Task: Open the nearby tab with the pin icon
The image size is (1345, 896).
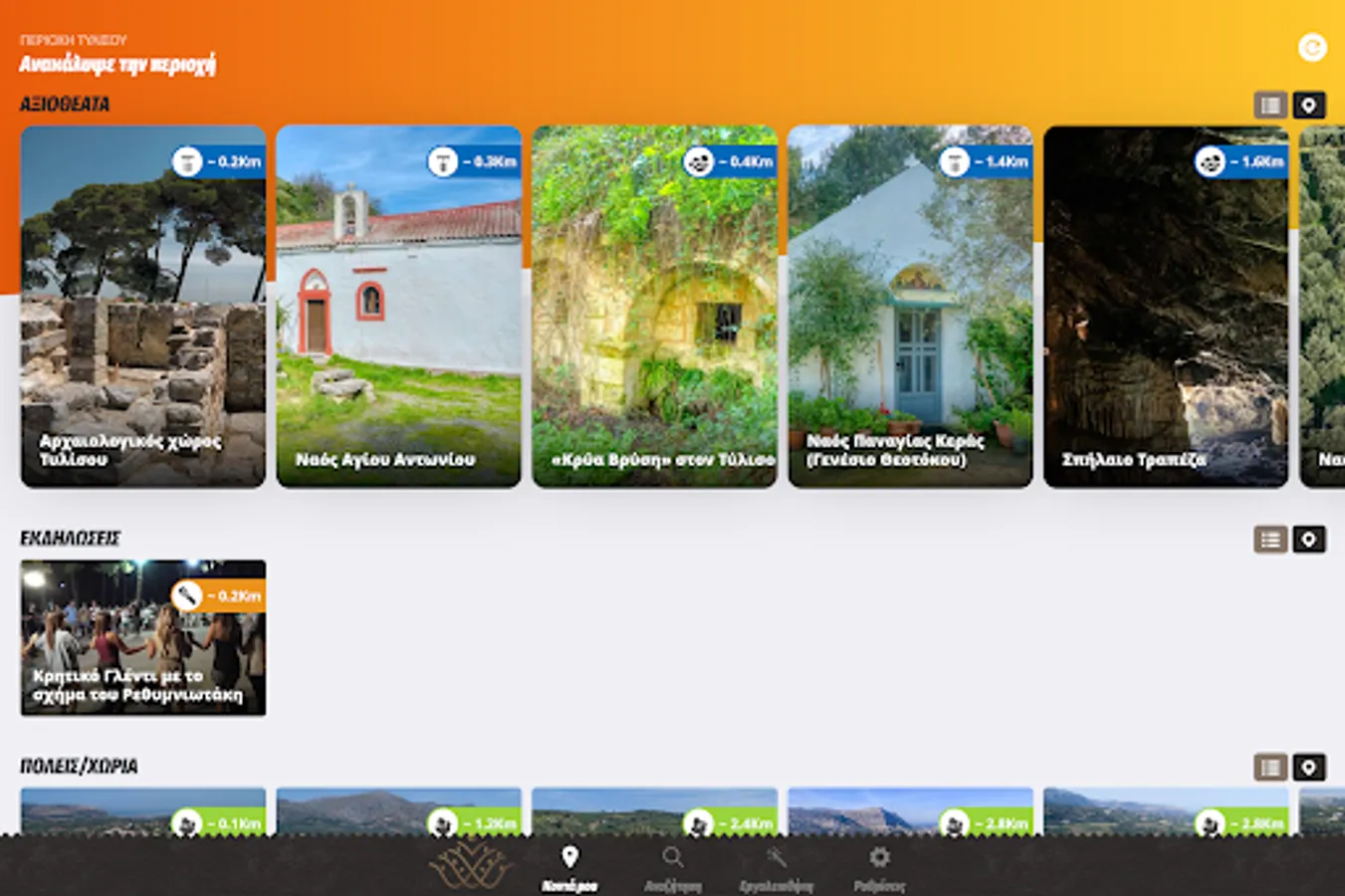Action: [569, 868]
